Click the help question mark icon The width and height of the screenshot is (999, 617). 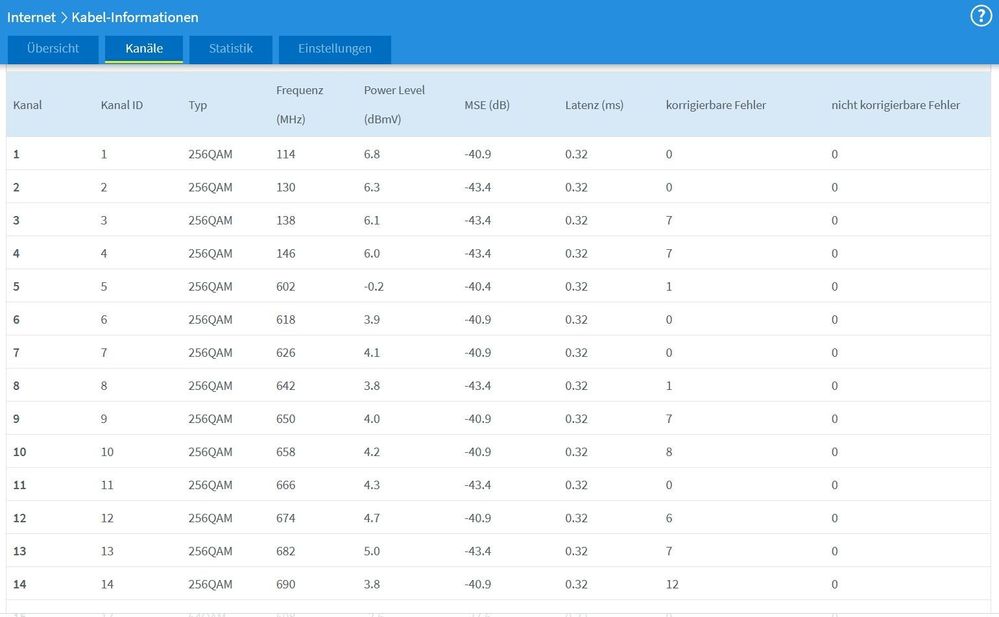coord(981,17)
